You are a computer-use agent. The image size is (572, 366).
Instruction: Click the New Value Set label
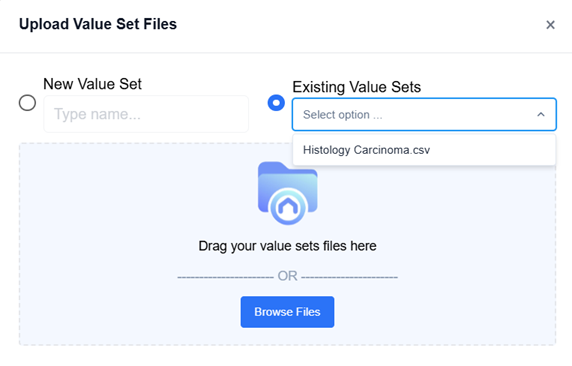click(x=92, y=84)
